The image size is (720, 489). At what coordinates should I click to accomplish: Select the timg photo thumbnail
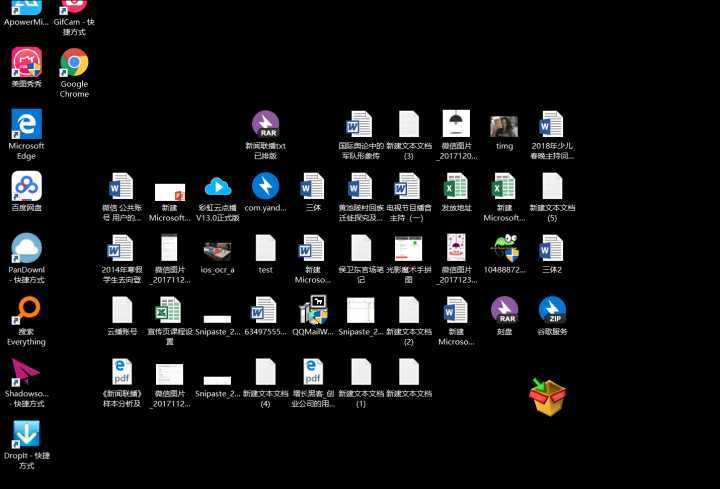coord(504,126)
